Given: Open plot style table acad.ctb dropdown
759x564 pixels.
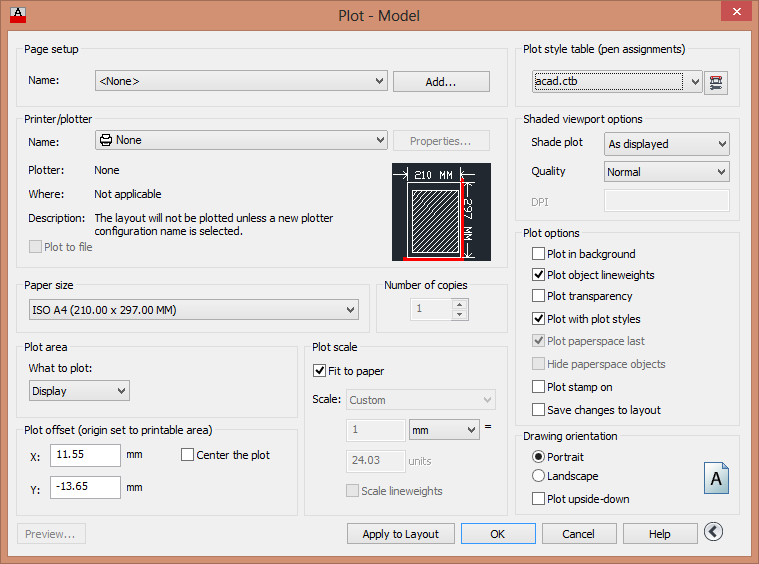Looking at the screenshot, I should point(617,81).
